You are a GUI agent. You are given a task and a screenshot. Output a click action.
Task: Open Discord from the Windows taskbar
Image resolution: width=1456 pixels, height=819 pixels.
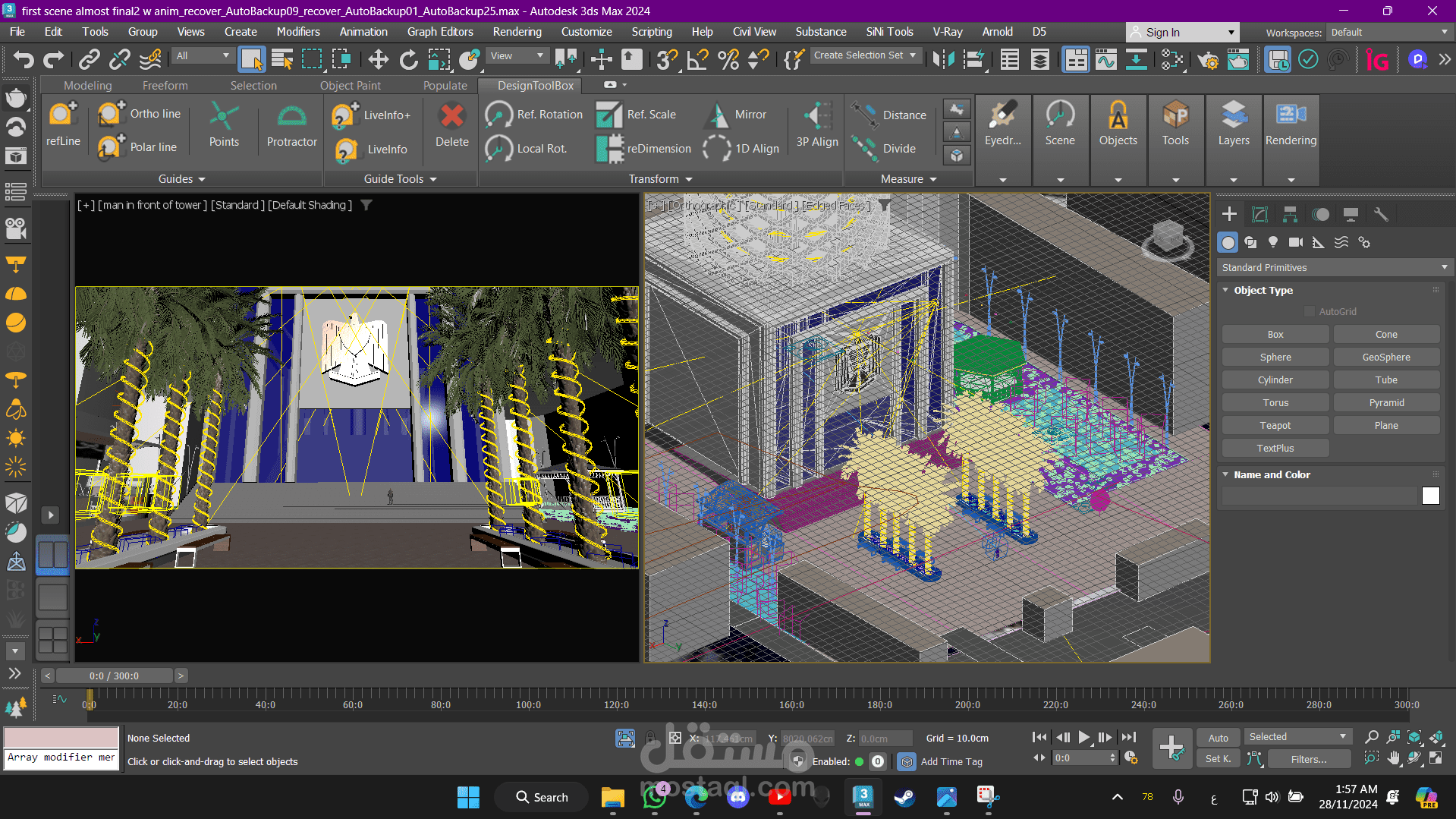[x=737, y=797]
